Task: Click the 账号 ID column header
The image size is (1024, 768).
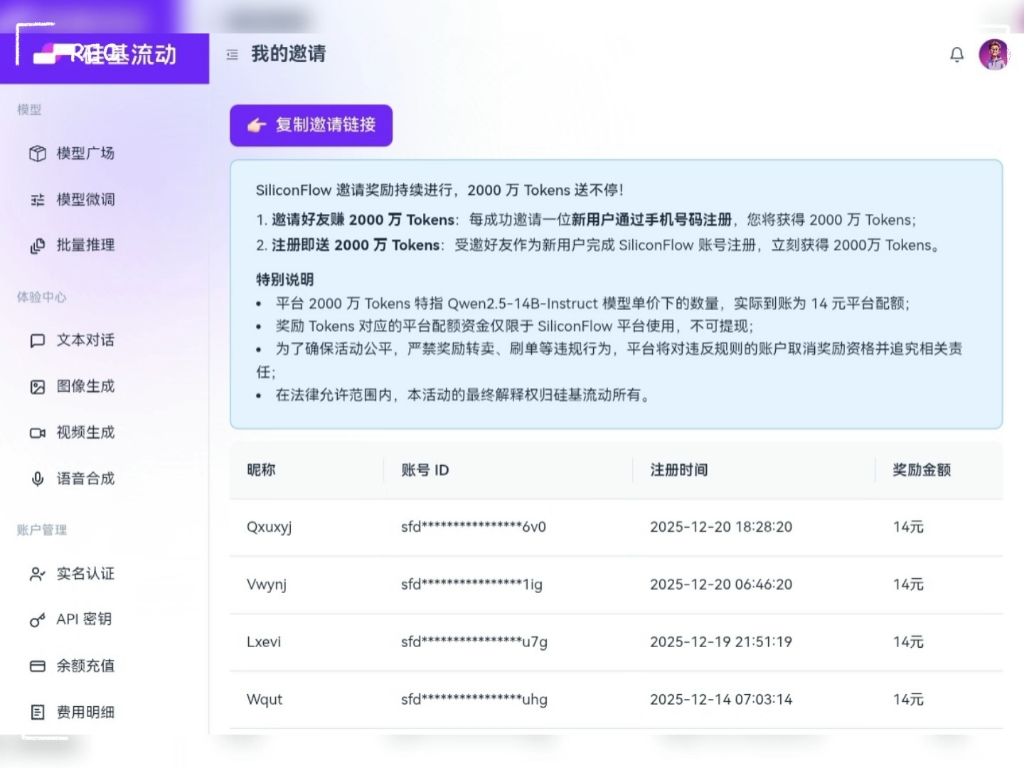Action: pyautogui.click(x=425, y=470)
